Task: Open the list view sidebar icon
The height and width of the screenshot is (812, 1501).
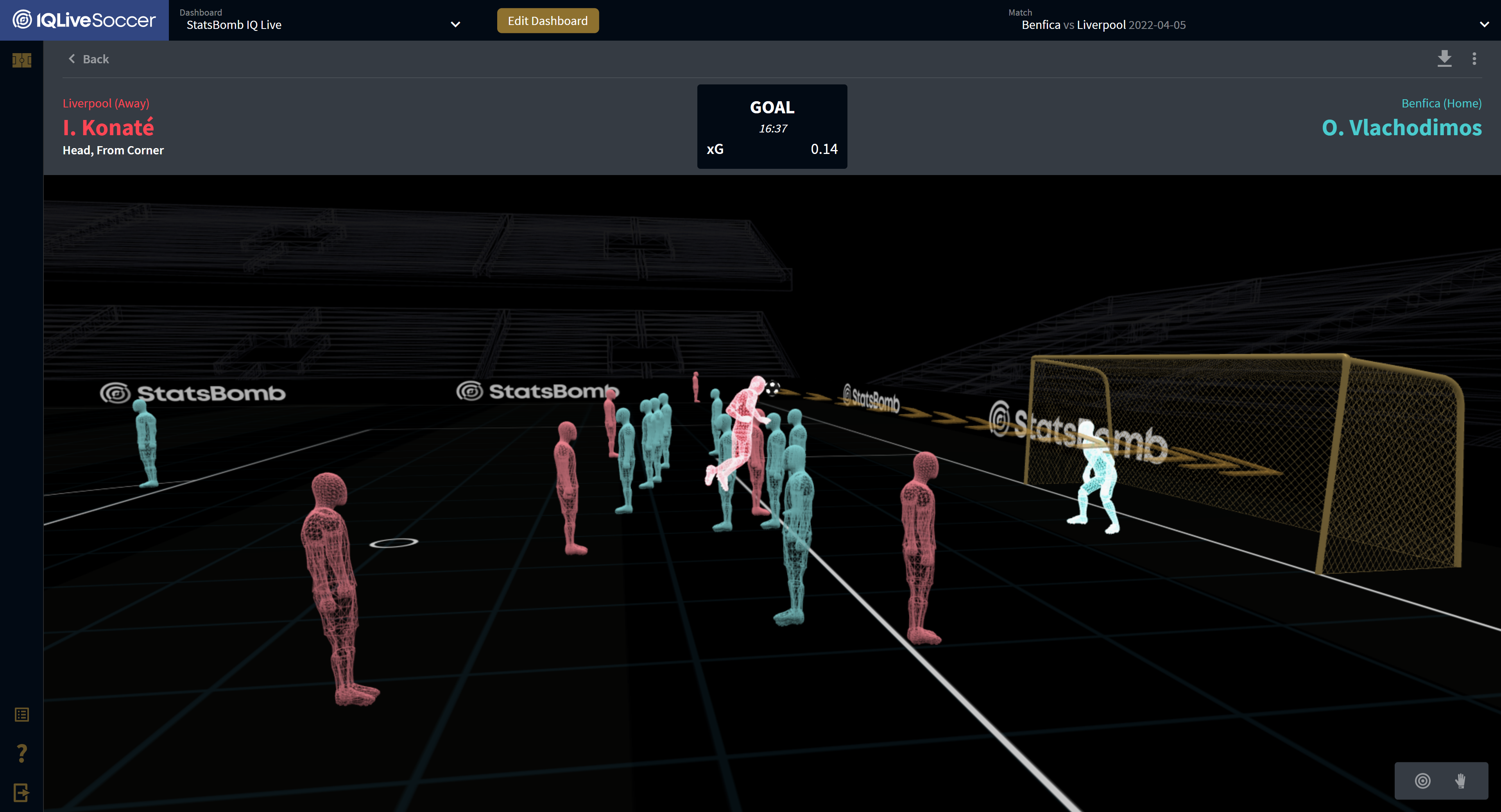Action: click(x=21, y=715)
